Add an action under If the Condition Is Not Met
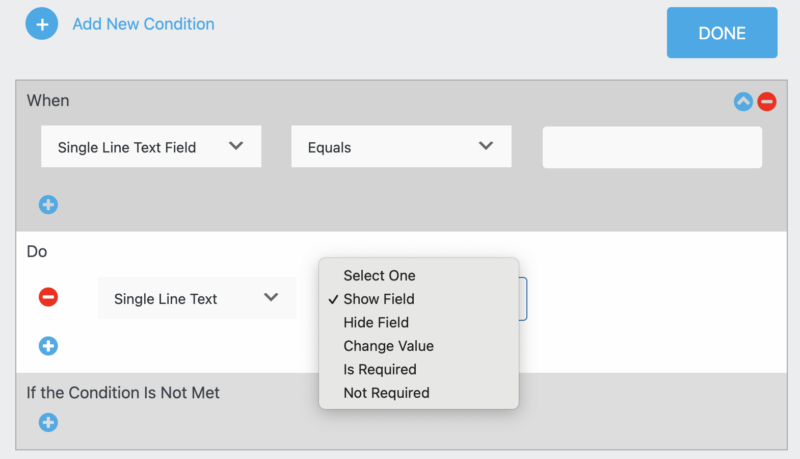The image size is (800, 459). point(48,422)
